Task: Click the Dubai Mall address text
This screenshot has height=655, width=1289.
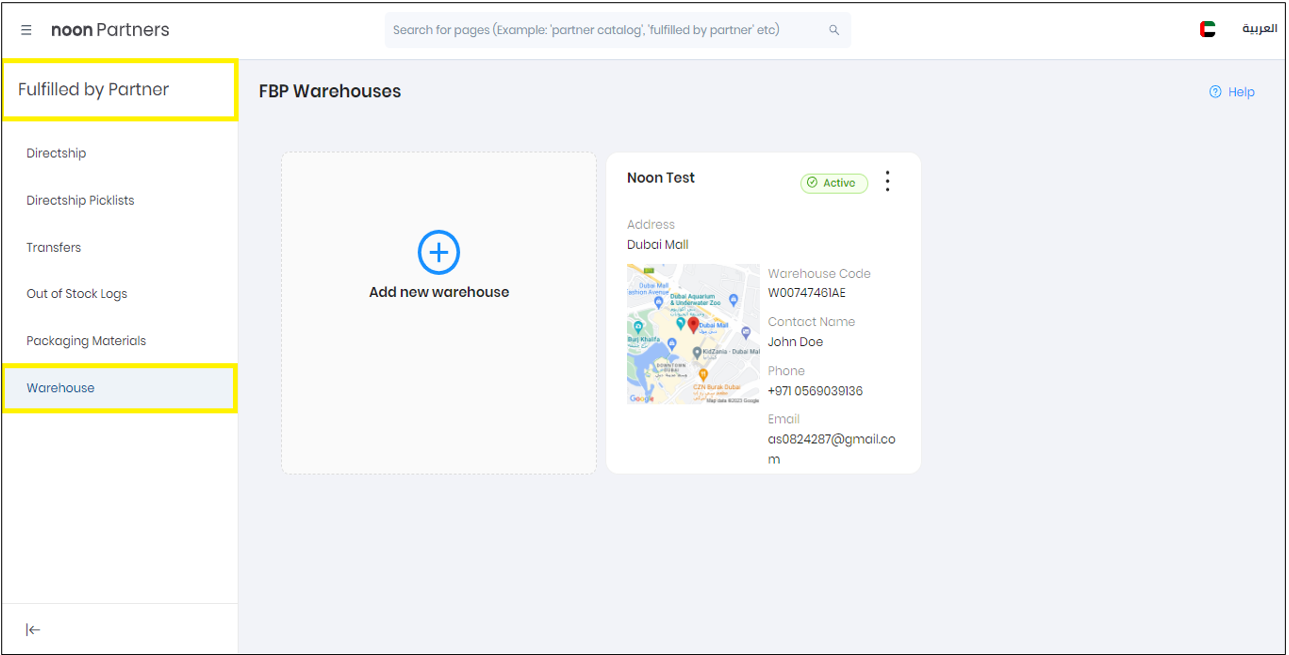Action: [x=658, y=244]
